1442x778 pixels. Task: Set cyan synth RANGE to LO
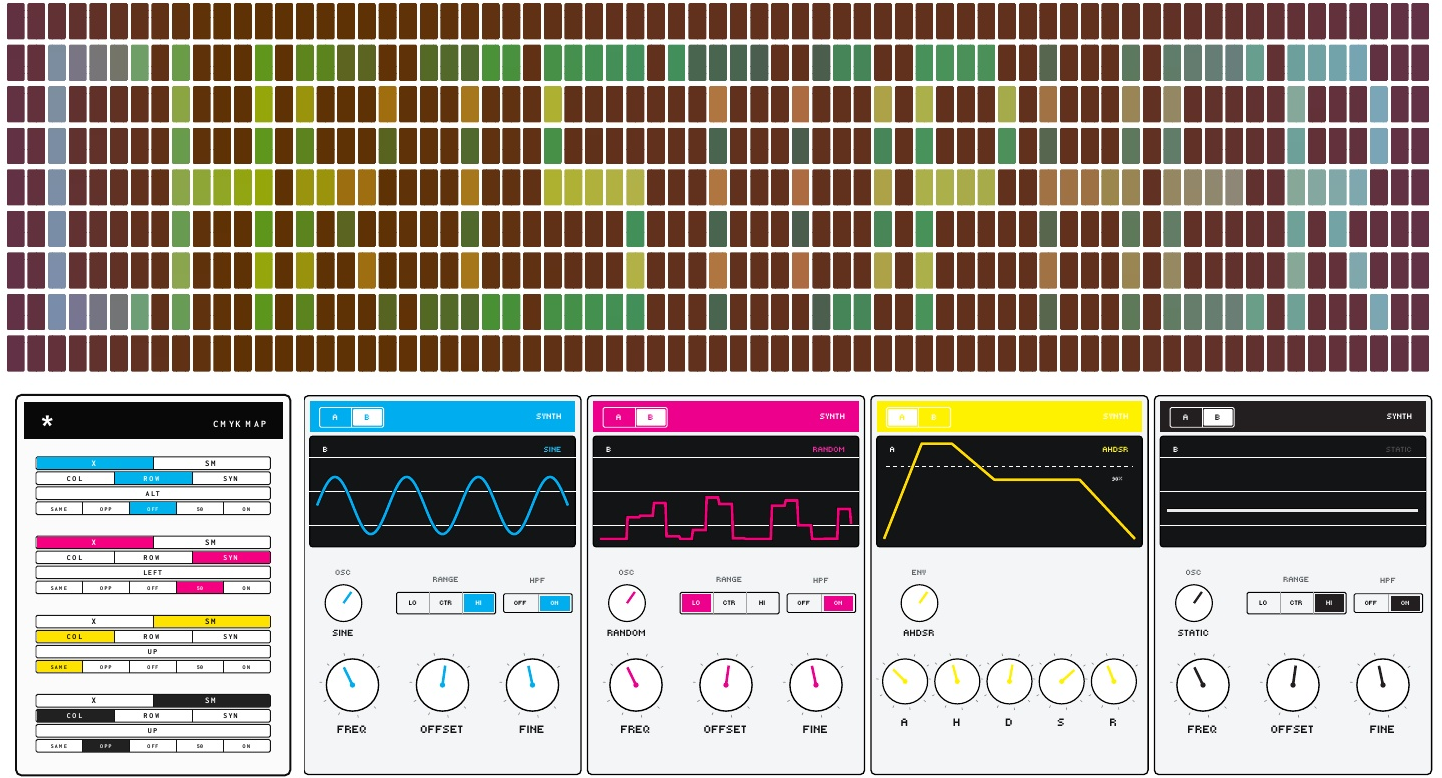coord(413,603)
